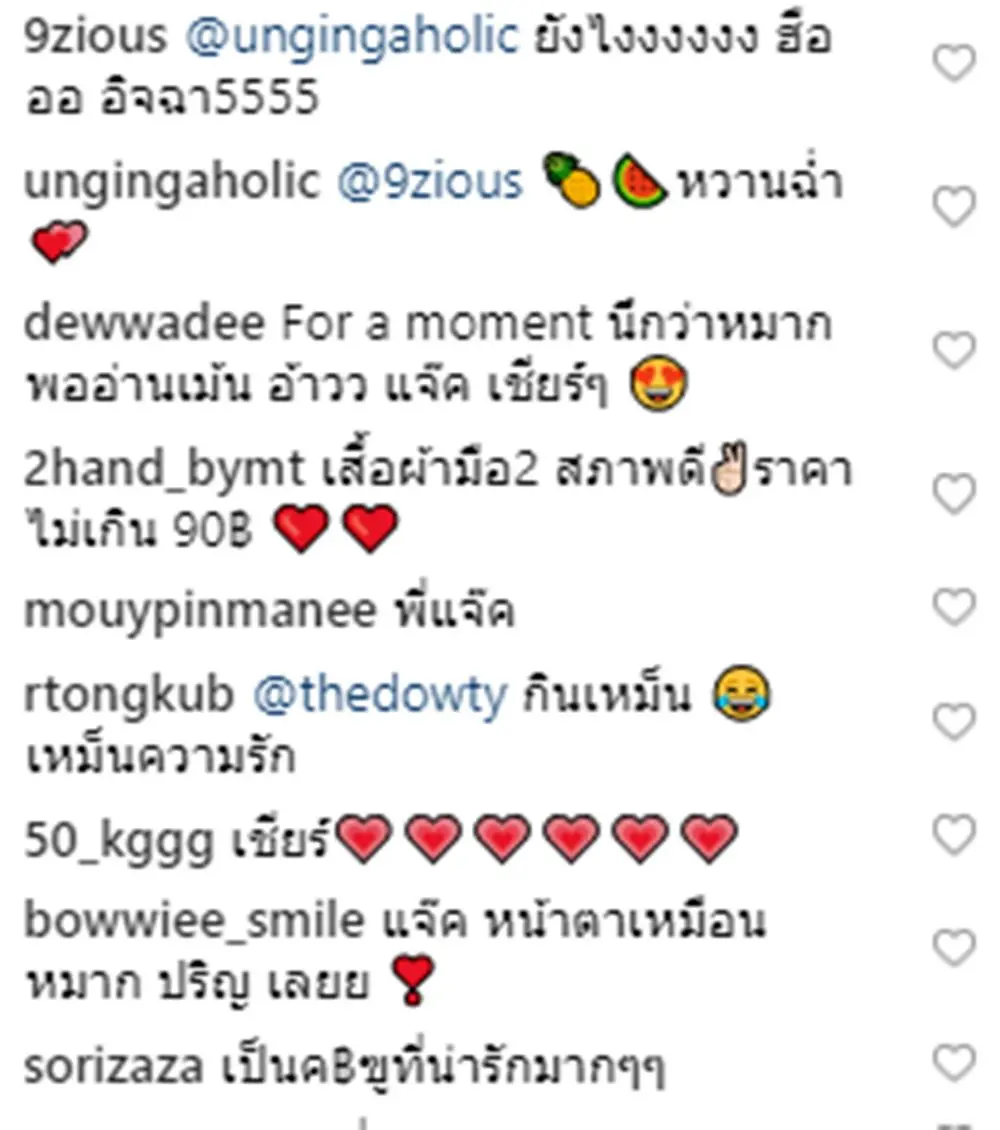Like the 2hand_bymt comment
Image resolution: width=1000 pixels, height=1130 pixels.
tap(954, 494)
